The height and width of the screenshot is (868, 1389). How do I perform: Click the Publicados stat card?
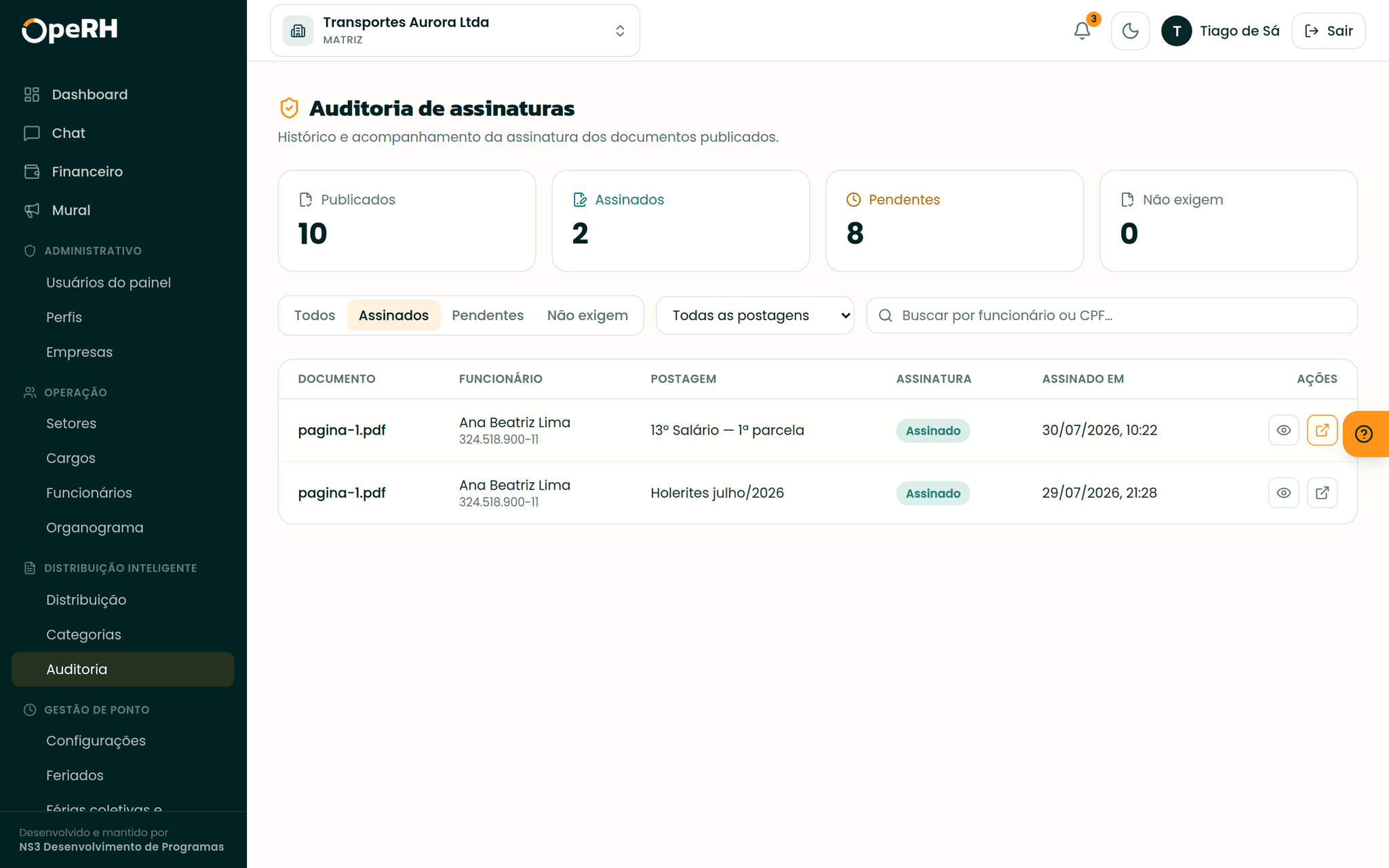pos(407,220)
